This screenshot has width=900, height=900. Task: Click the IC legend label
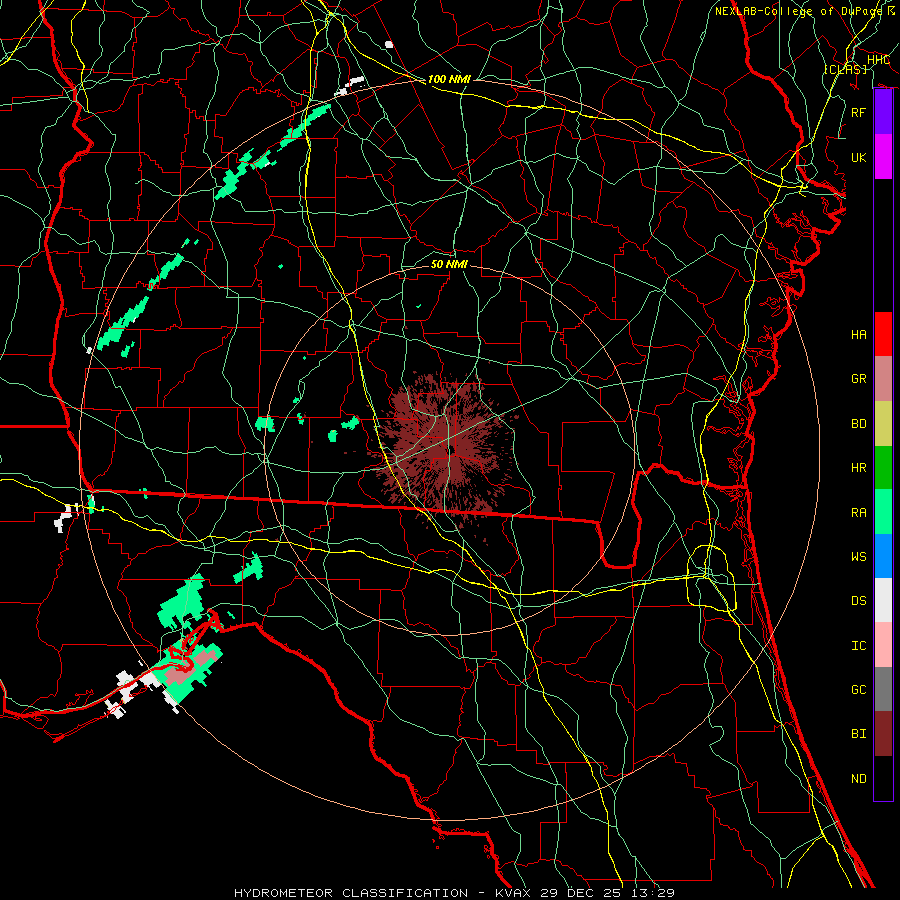click(859, 646)
